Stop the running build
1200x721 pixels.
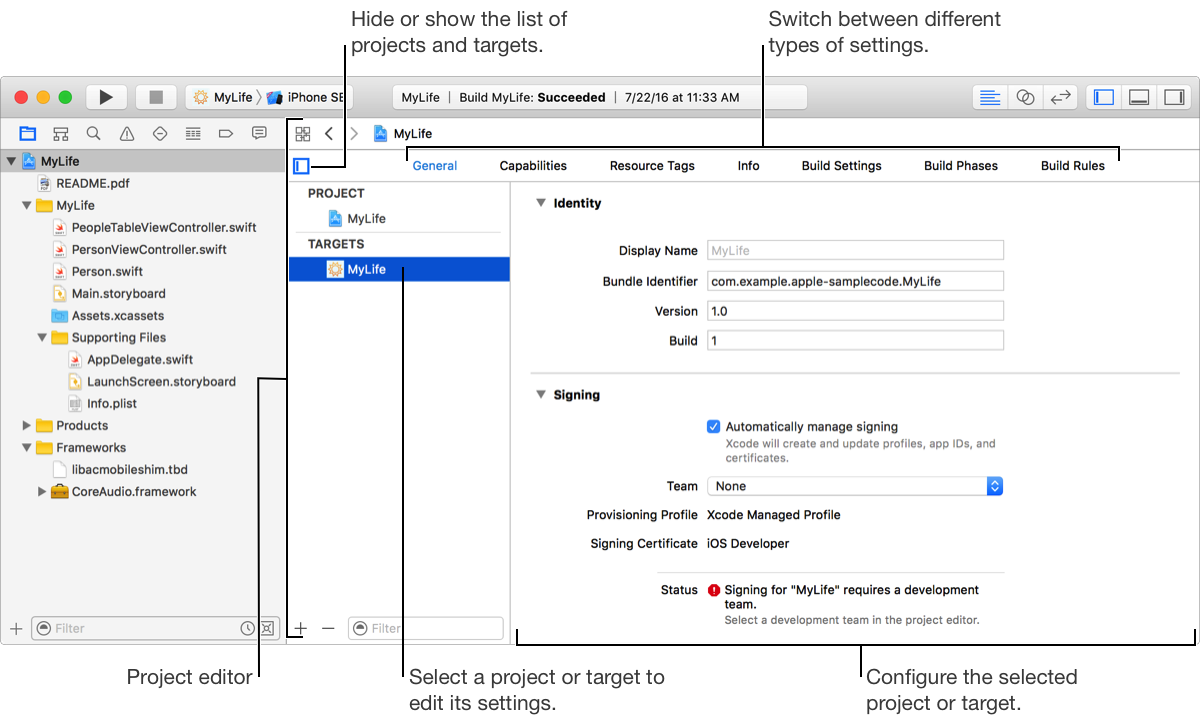coord(156,97)
